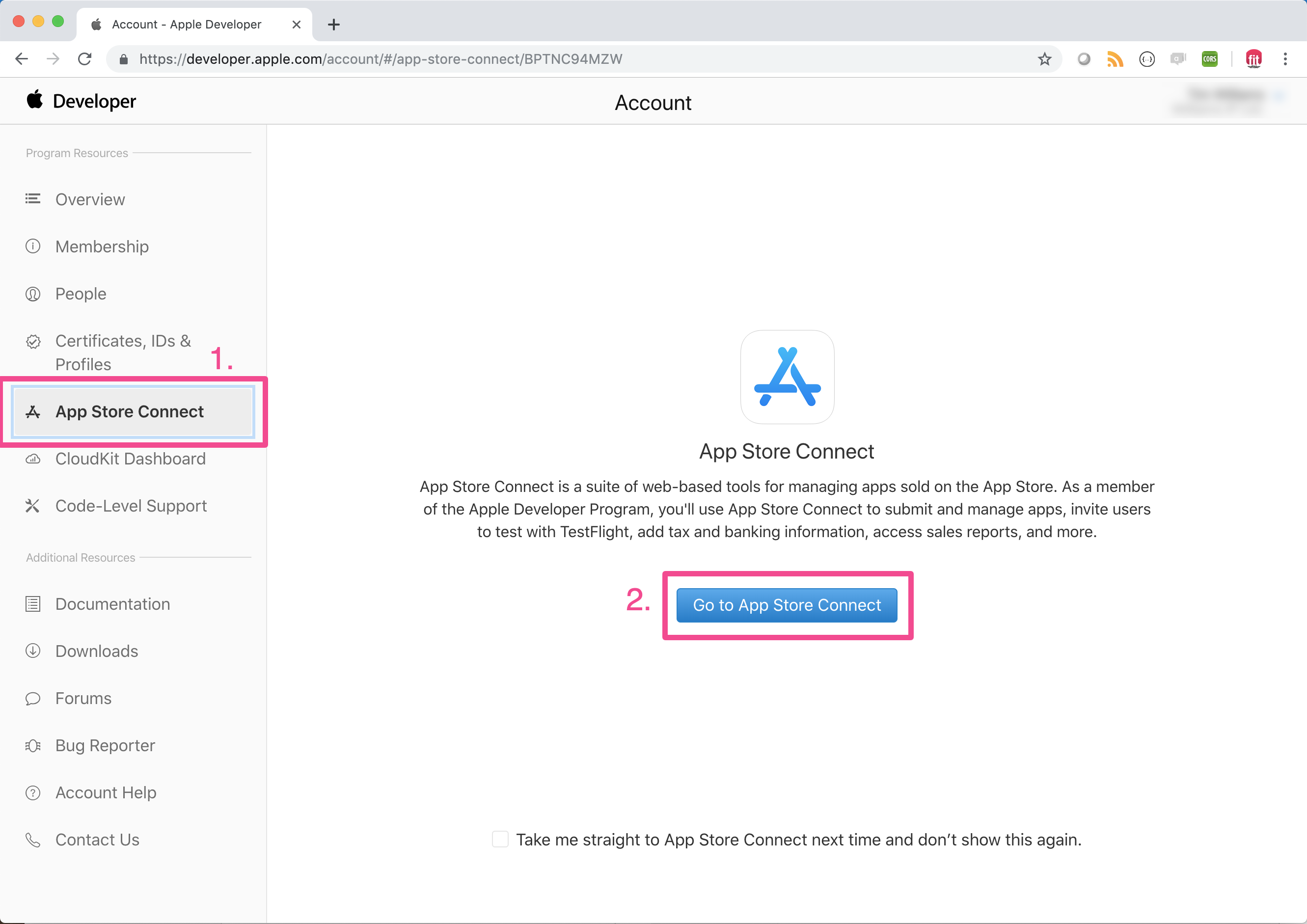Click the large App Store Connect logo icon
Image resolution: width=1307 pixels, height=924 pixels.
[787, 377]
